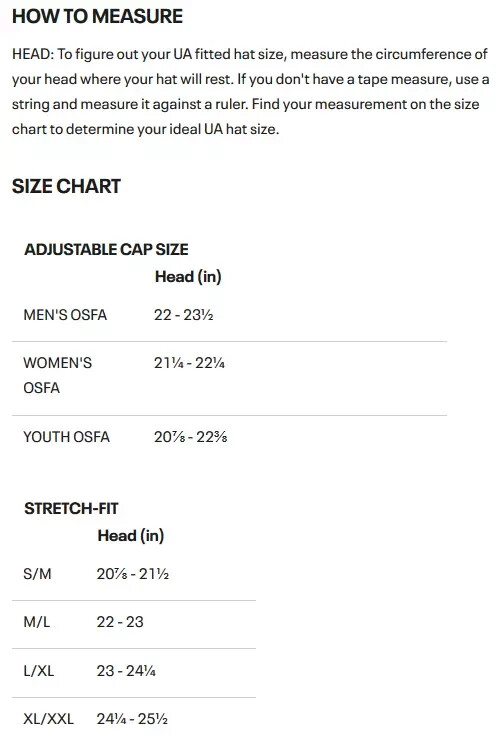Select the WOMEN'S OSFA row label
This screenshot has height=749, width=504.
(57, 375)
